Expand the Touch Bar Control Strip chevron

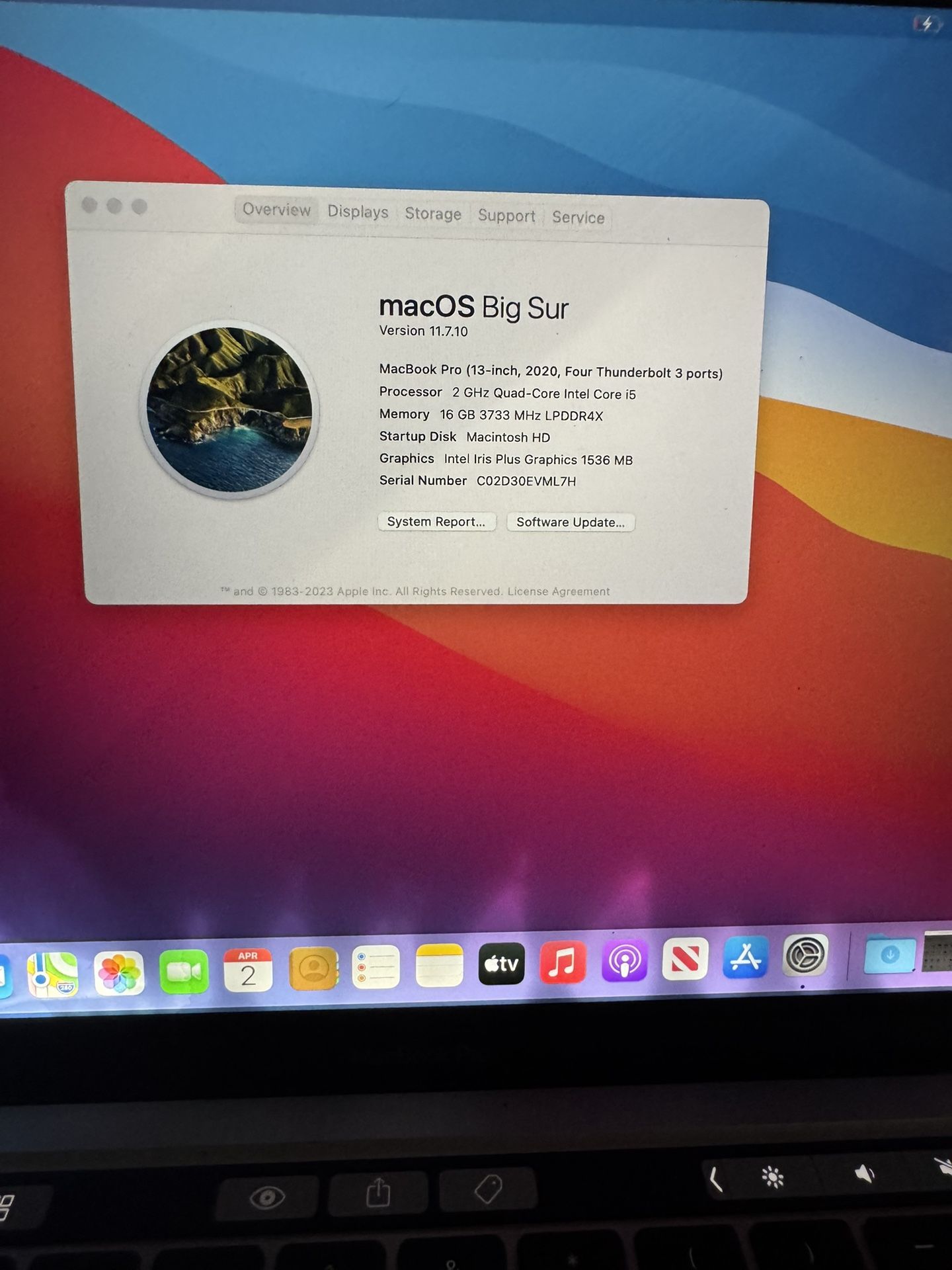(715, 1179)
